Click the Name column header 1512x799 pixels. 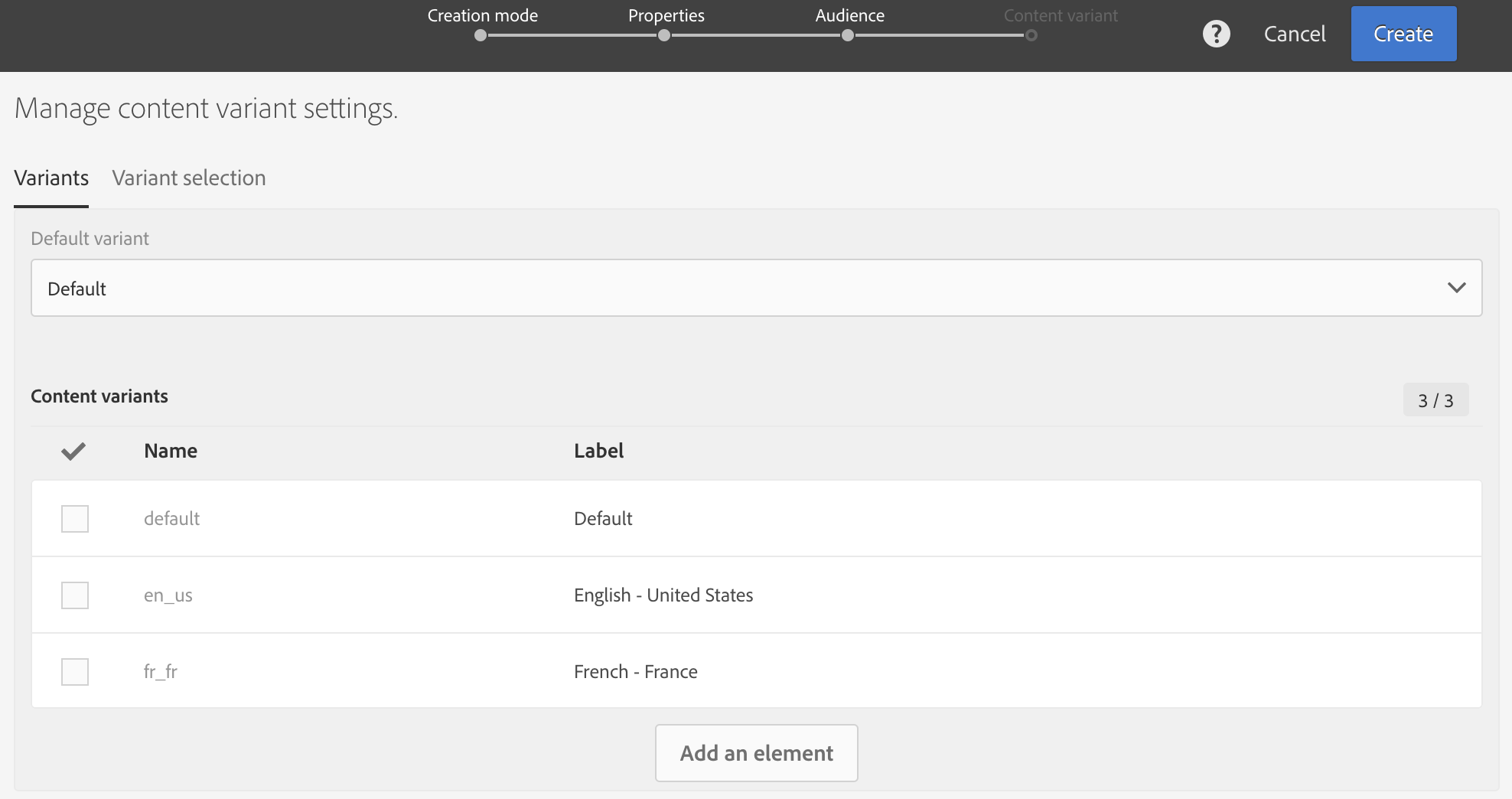(x=171, y=451)
